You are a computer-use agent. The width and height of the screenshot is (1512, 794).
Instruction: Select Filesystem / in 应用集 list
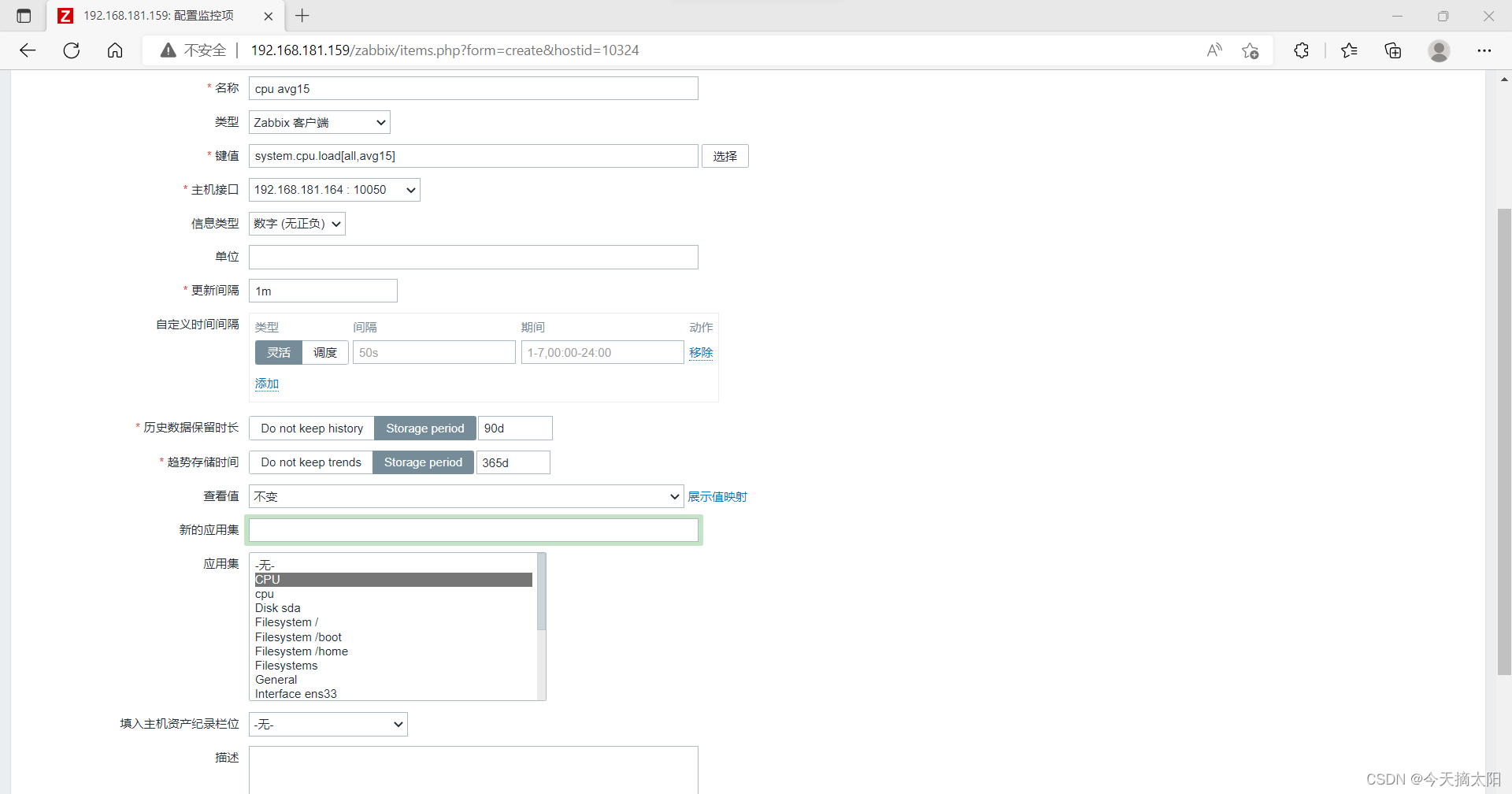(394, 622)
